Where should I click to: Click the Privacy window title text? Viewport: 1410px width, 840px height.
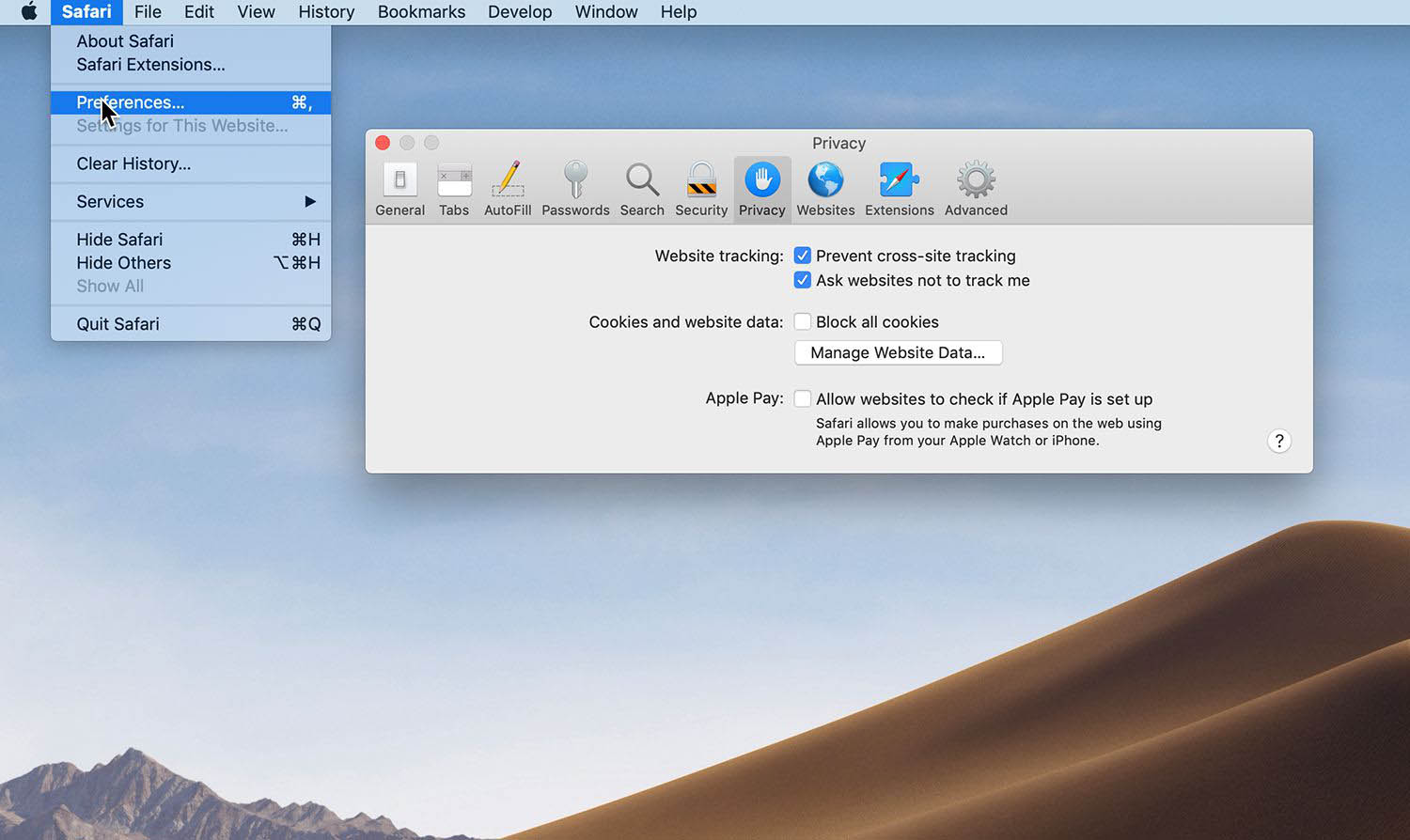tap(838, 143)
